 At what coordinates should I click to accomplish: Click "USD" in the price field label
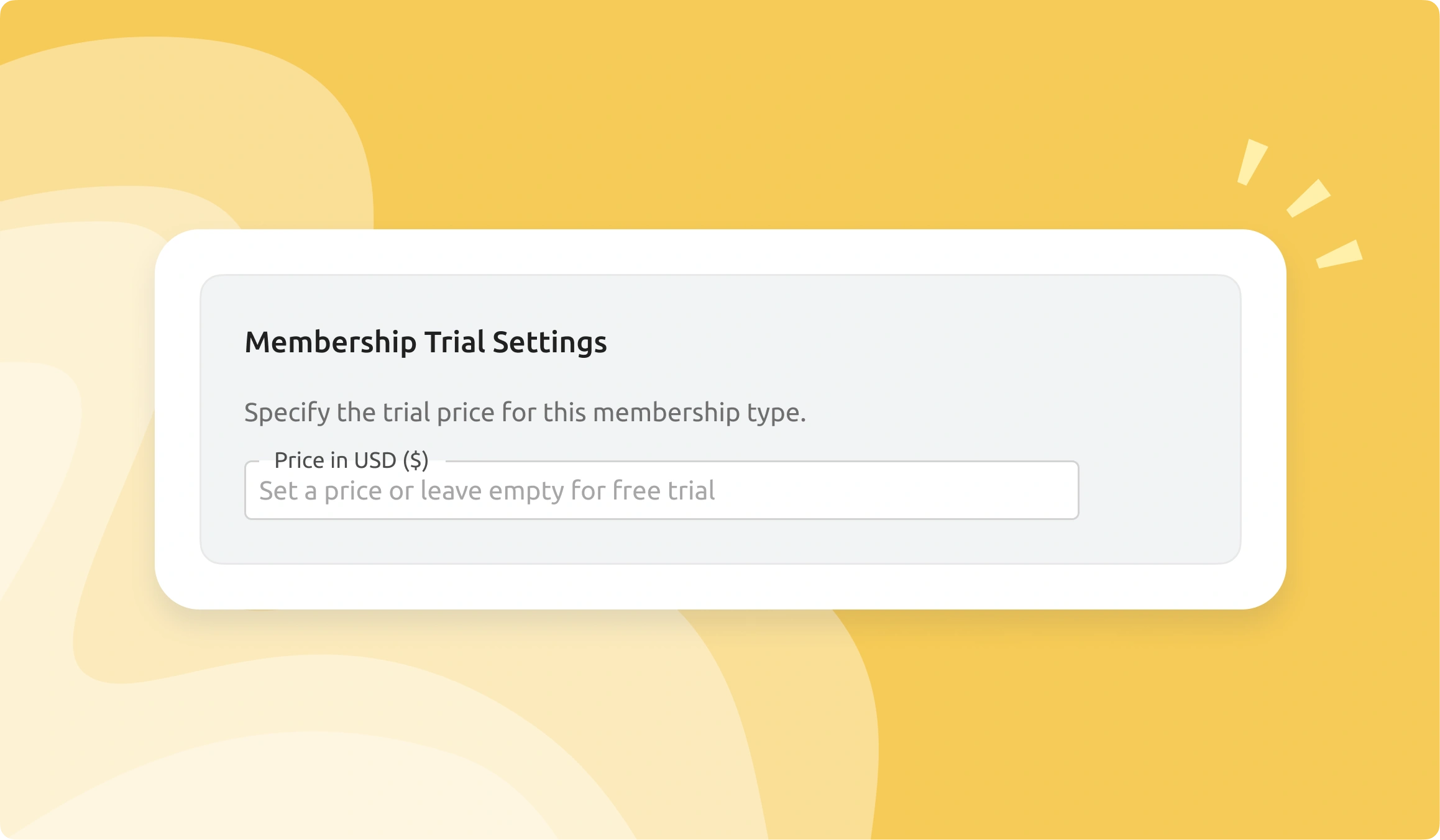(375, 460)
